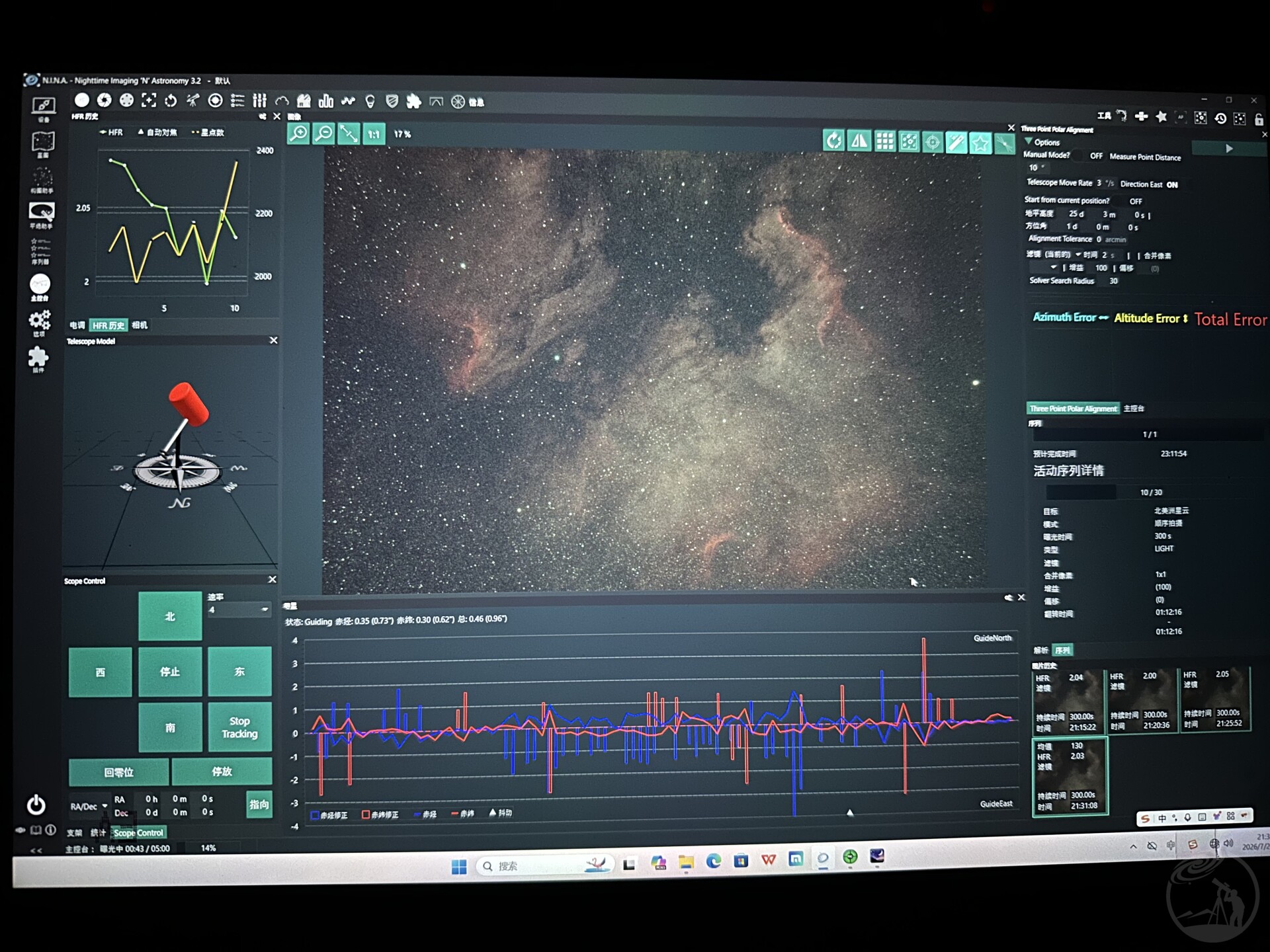Click the zoom in magnifier icon

[x=298, y=134]
